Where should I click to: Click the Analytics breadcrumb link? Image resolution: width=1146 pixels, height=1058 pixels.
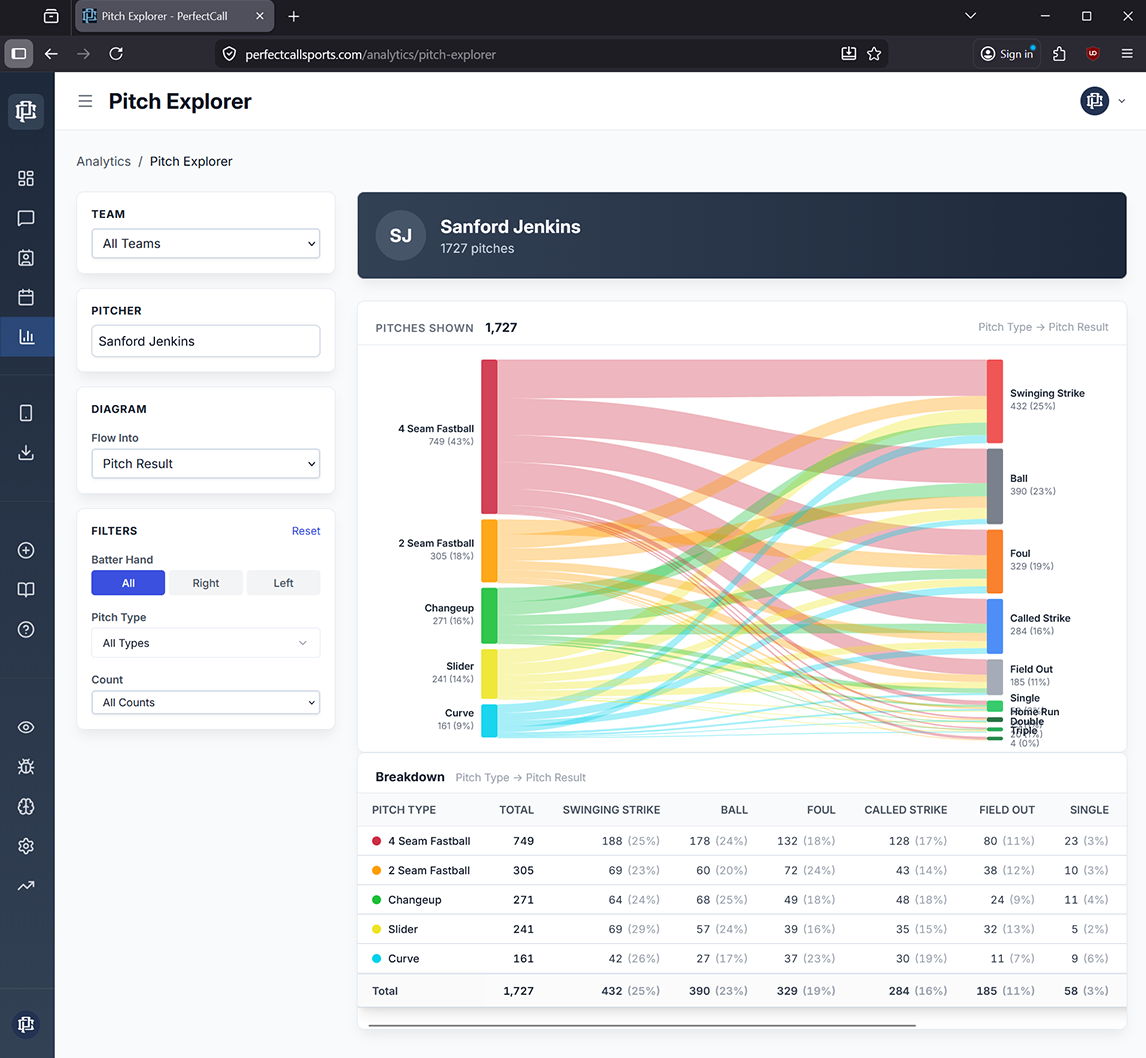pyautogui.click(x=103, y=161)
